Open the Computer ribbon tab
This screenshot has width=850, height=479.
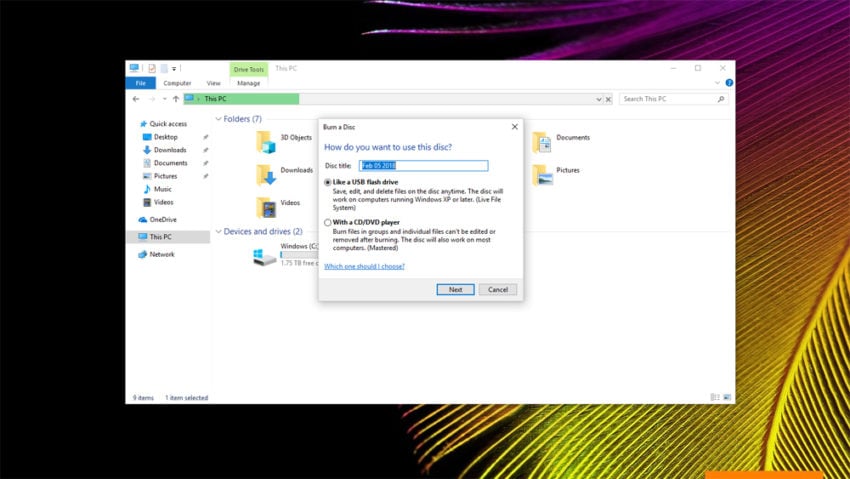click(177, 83)
